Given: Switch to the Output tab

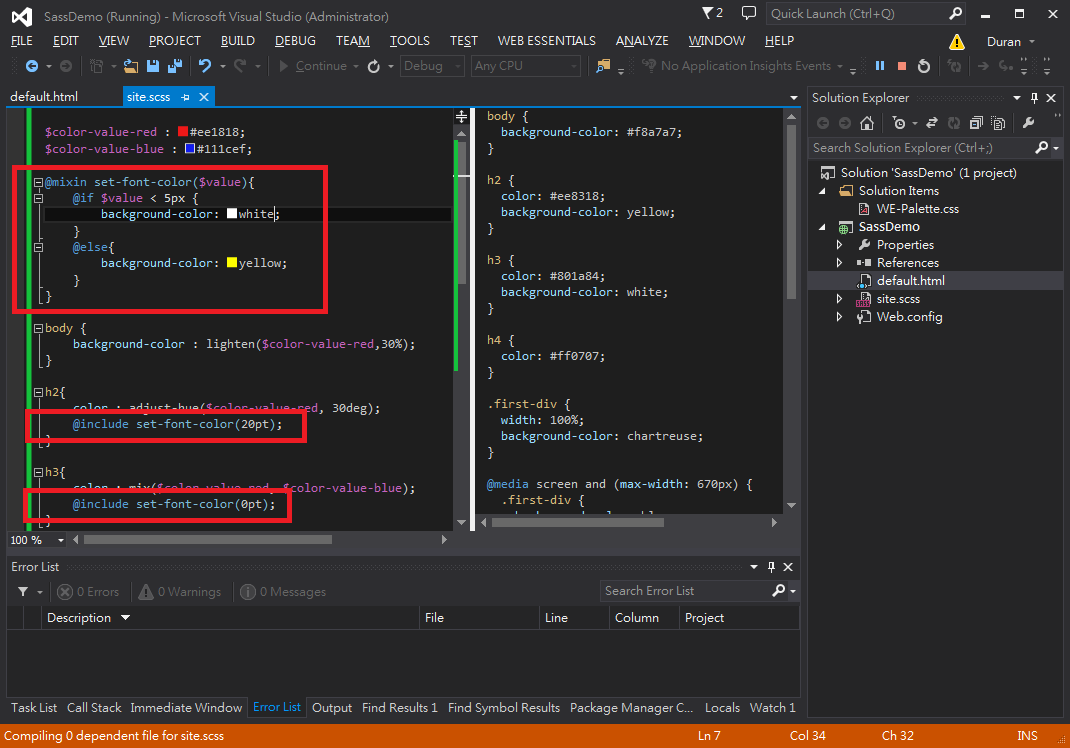Looking at the screenshot, I should pyautogui.click(x=332, y=708).
